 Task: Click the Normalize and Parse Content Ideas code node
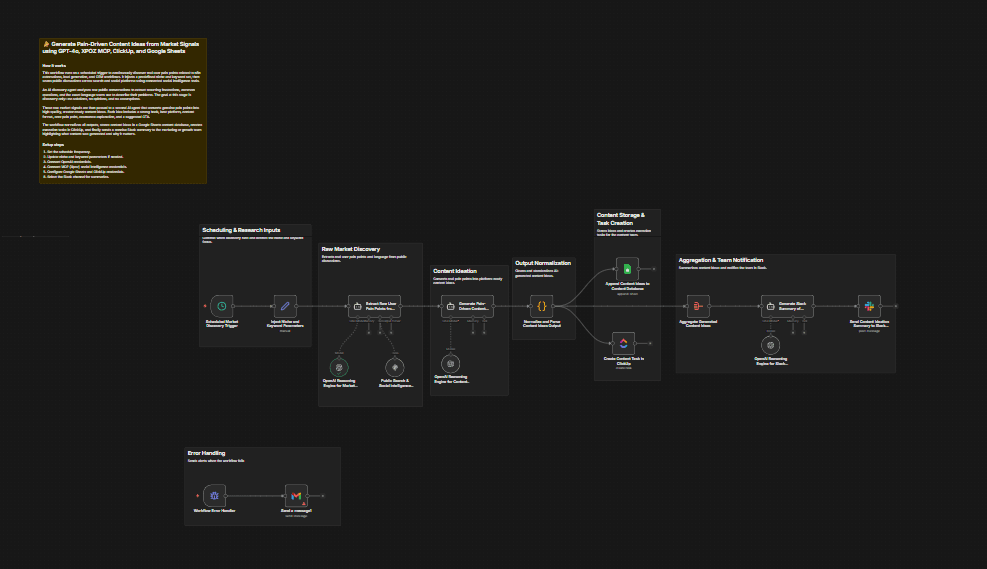(x=542, y=305)
